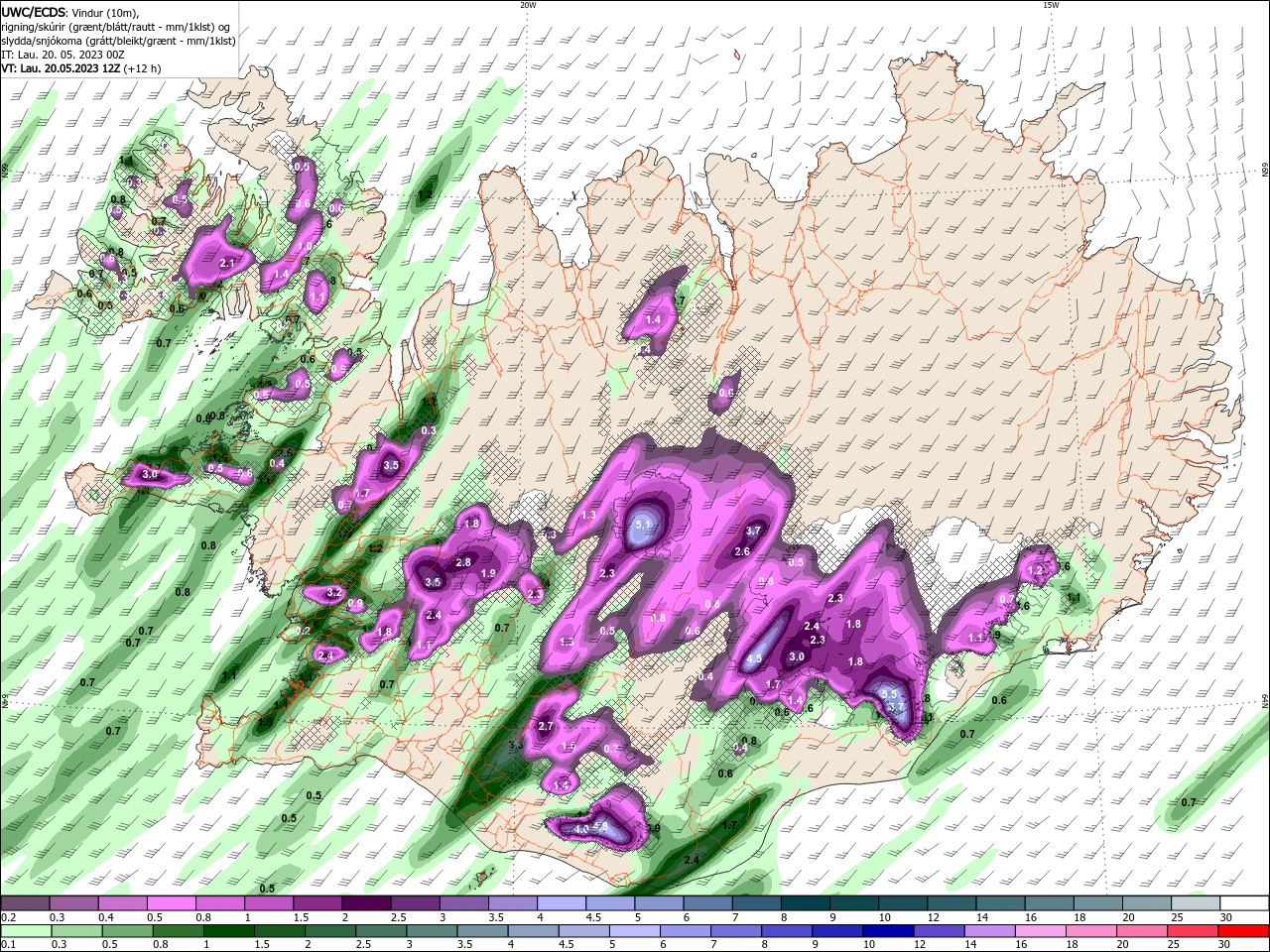The image size is (1270, 952).
Task: Click the 3.3 value in the green rain band
Action: (x=516, y=745)
